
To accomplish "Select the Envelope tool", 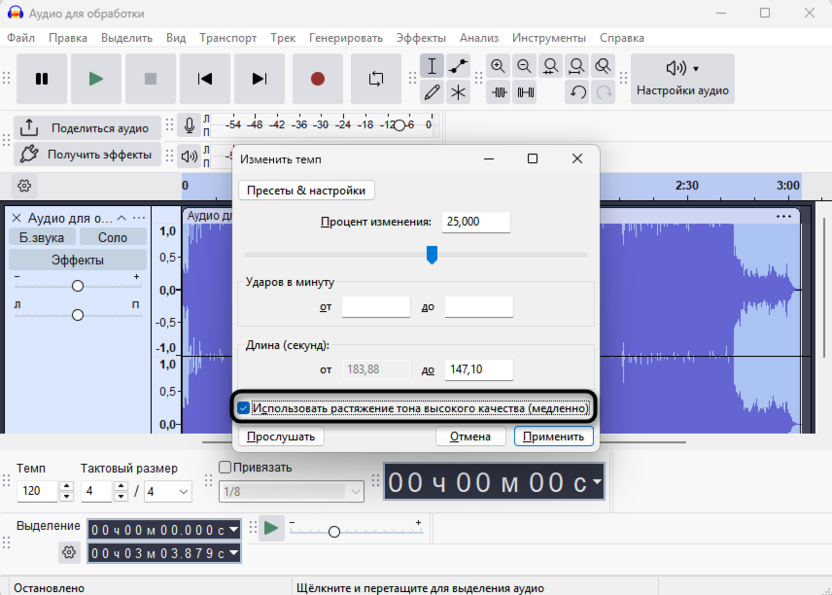I will 458,67.
